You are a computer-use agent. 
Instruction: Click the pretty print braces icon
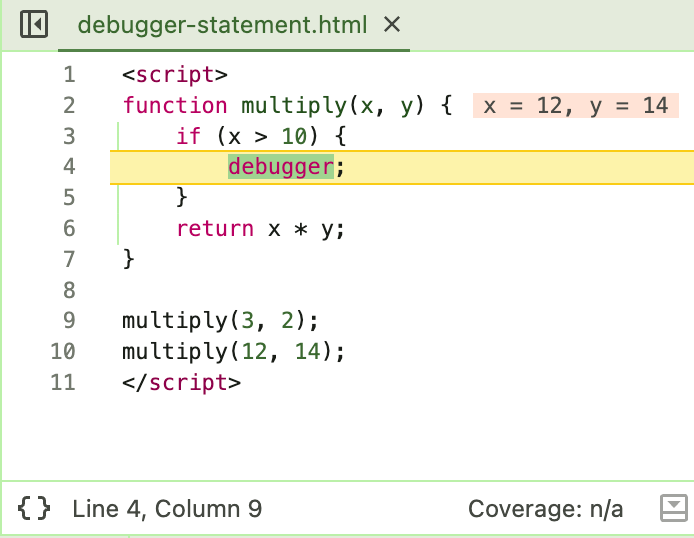point(34,508)
